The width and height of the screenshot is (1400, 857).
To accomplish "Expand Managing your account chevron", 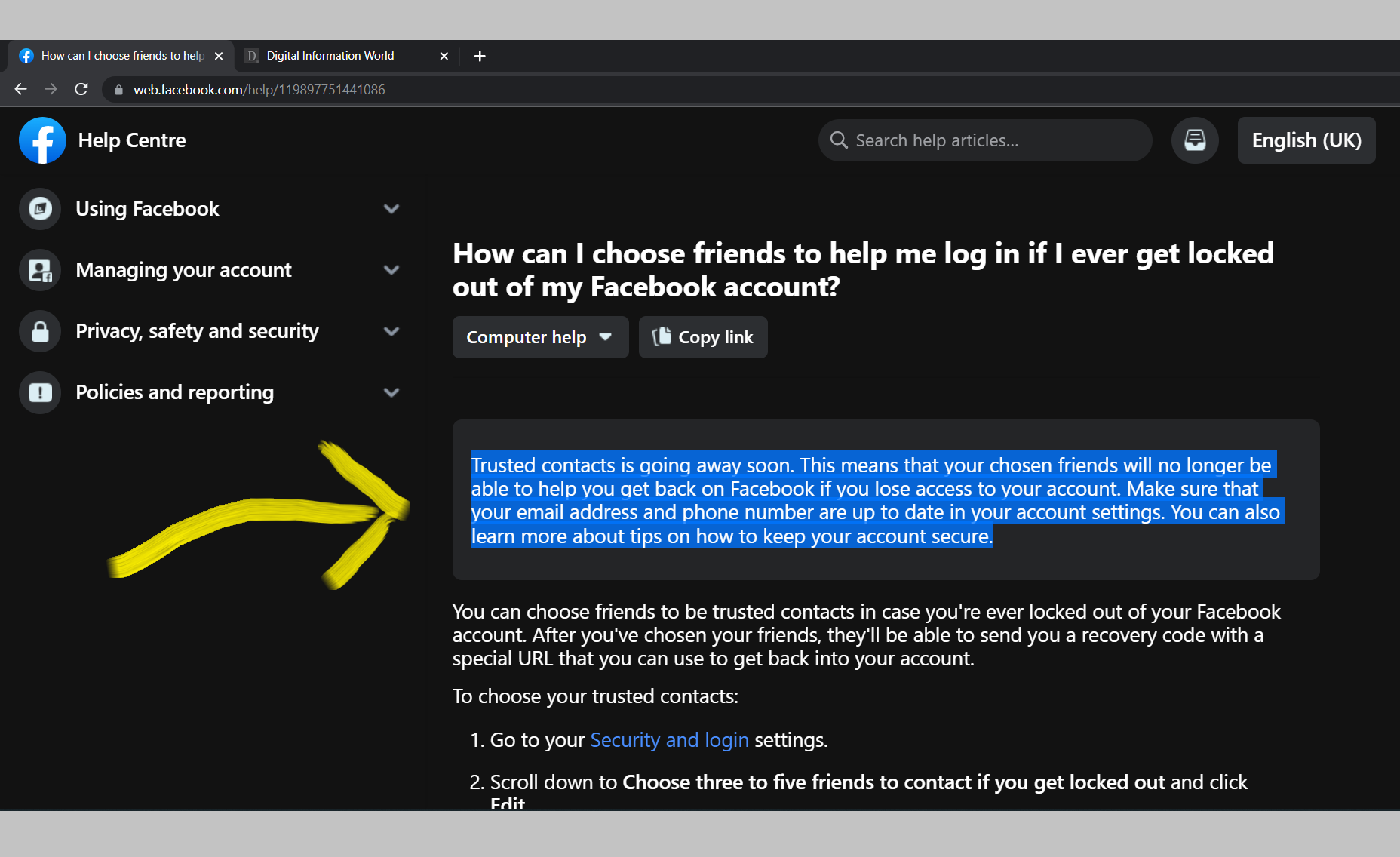I will click(391, 270).
